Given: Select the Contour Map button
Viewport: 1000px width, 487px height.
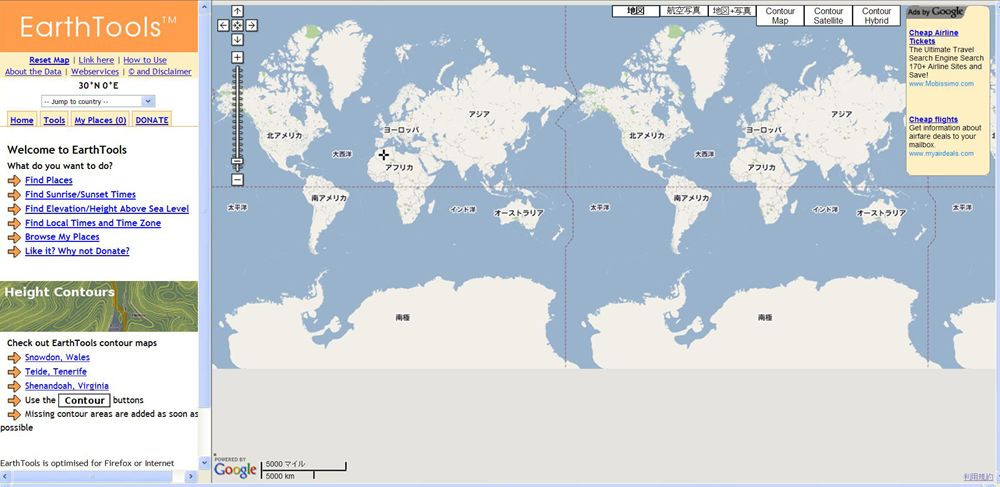Looking at the screenshot, I should [x=780, y=15].
